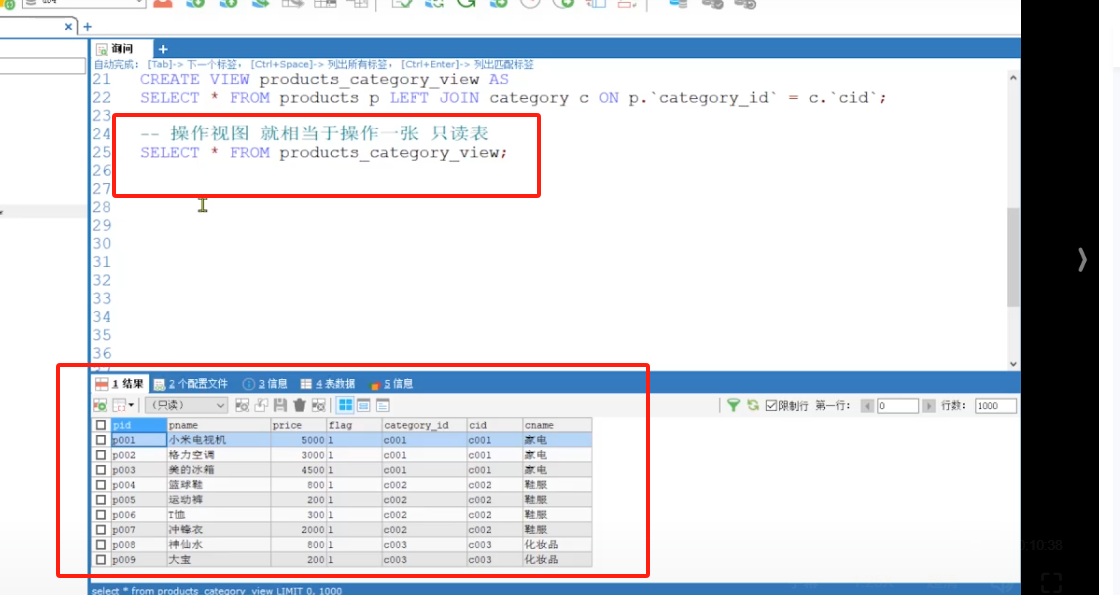1120x595 pixels.
Task: Open the dropdown arrow beside the export icon
Action: click(x=132, y=404)
